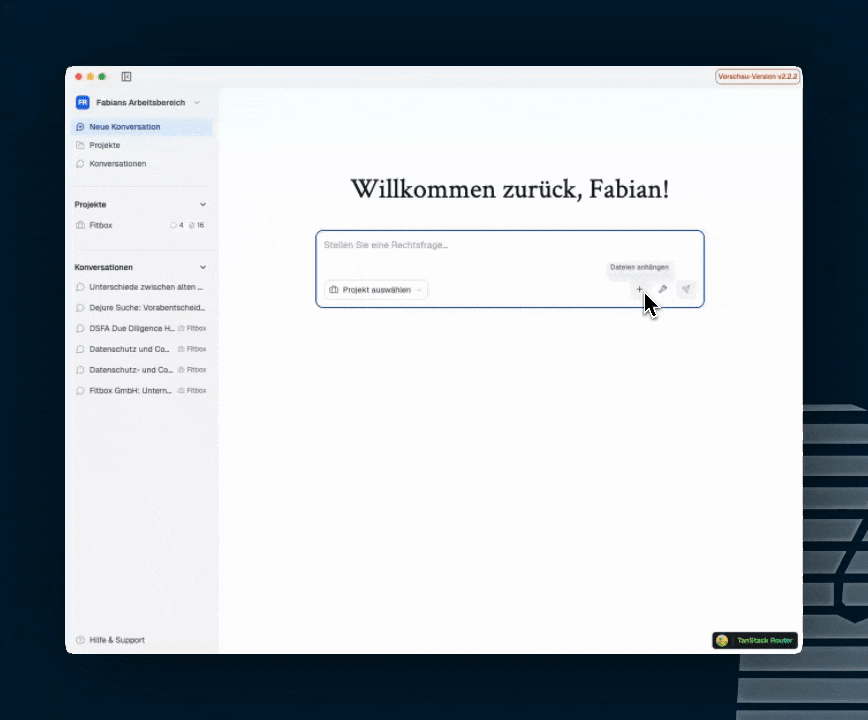Screen dimensions: 868x720
Task: Collapse the Projekte section chevron
Action: (203, 204)
